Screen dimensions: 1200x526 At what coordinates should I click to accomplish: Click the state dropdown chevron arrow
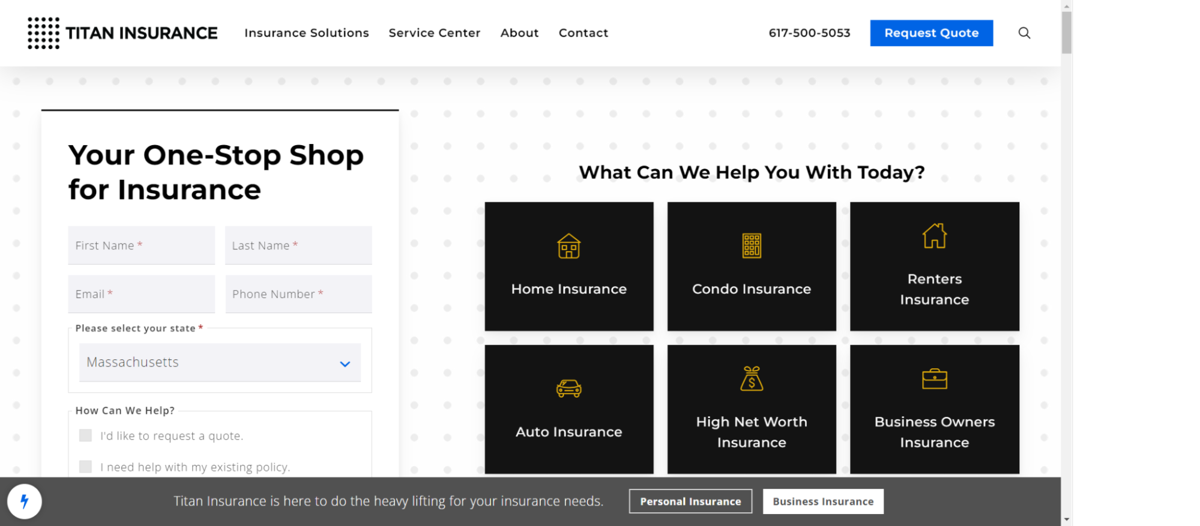pyautogui.click(x=345, y=364)
